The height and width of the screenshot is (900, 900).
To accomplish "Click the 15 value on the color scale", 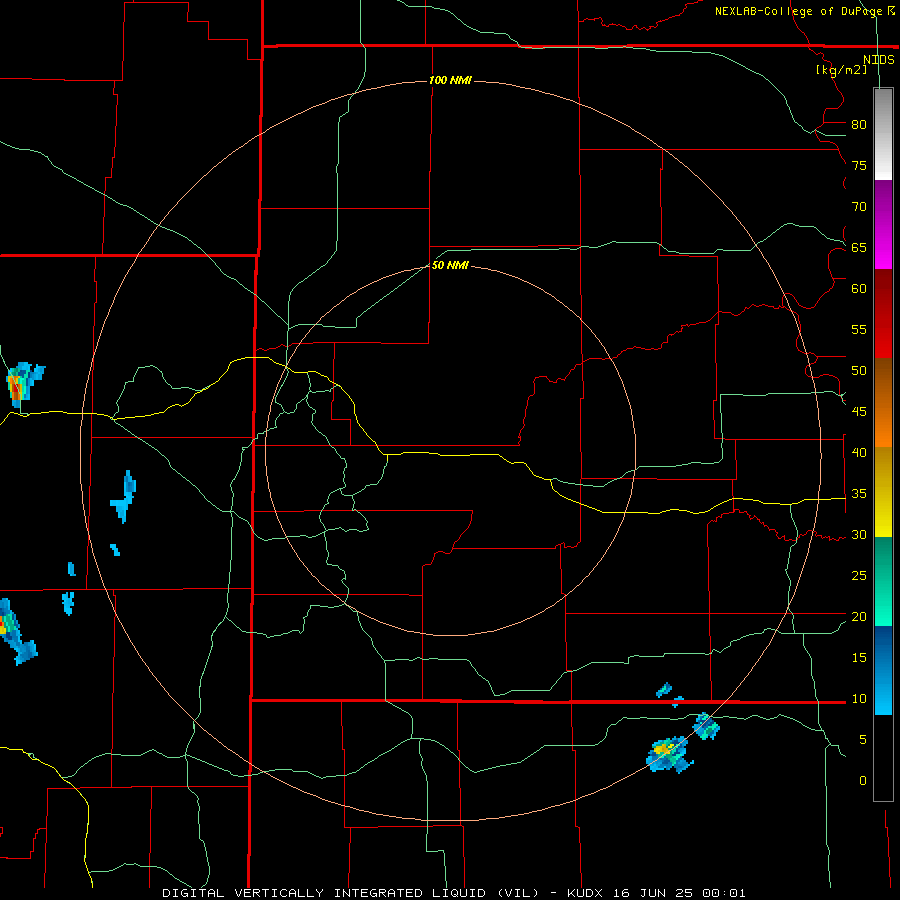I will coord(859,658).
